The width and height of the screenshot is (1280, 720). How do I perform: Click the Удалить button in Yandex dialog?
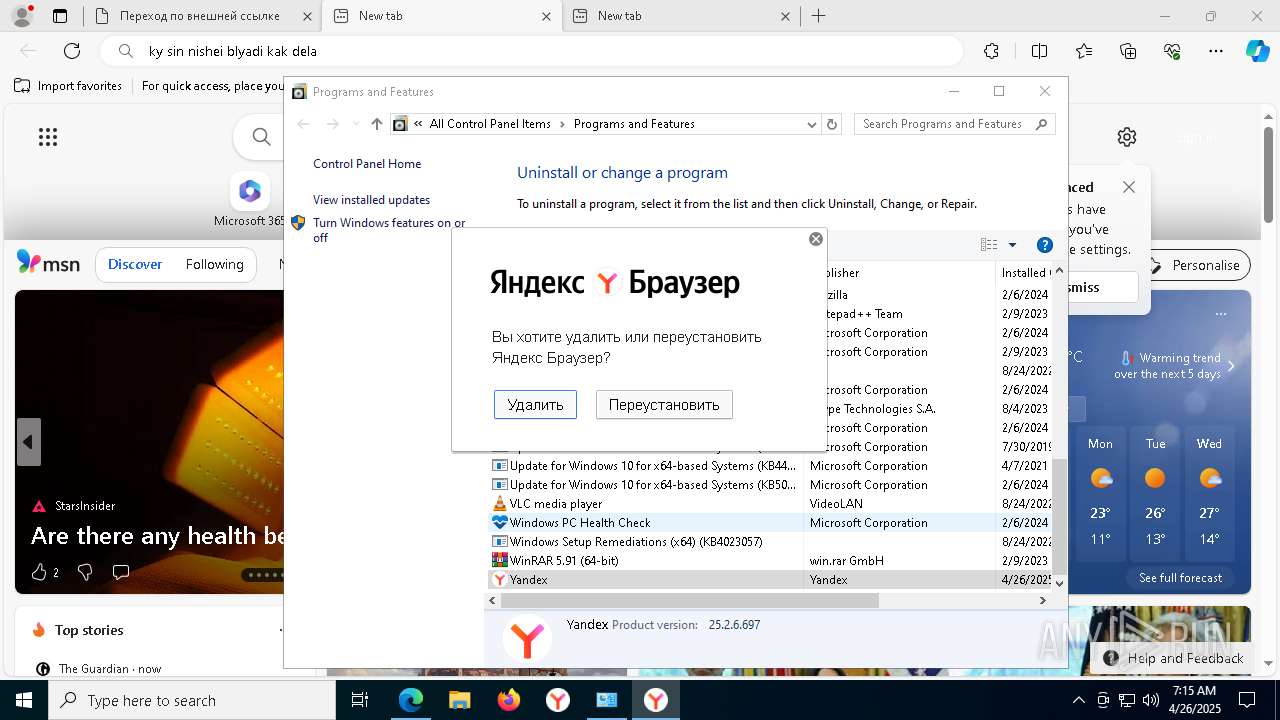tap(535, 404)
